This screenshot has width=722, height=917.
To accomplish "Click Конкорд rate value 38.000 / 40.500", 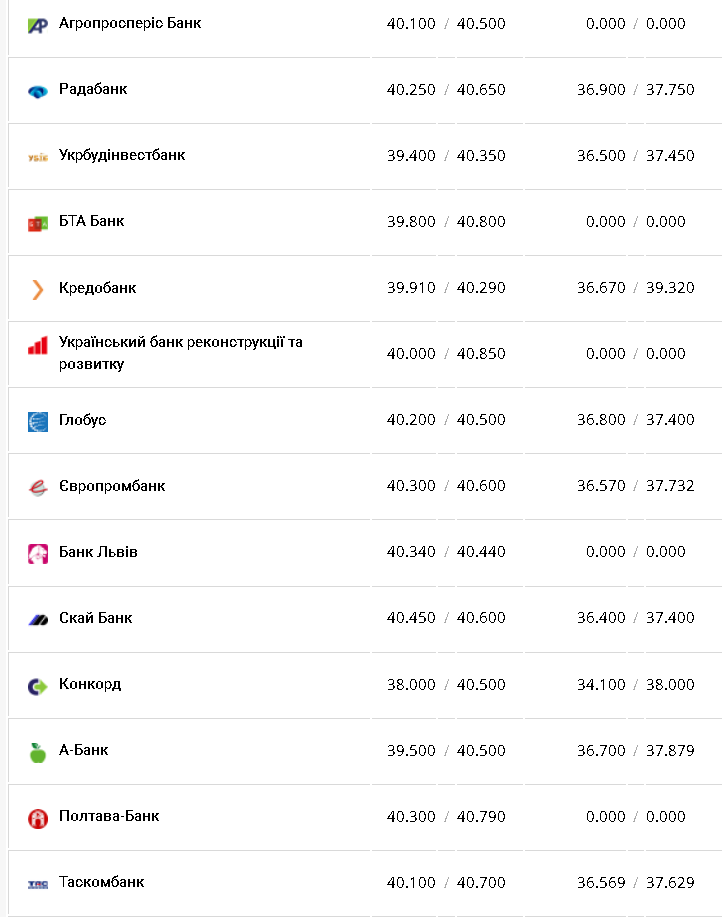I will [446, 684].
